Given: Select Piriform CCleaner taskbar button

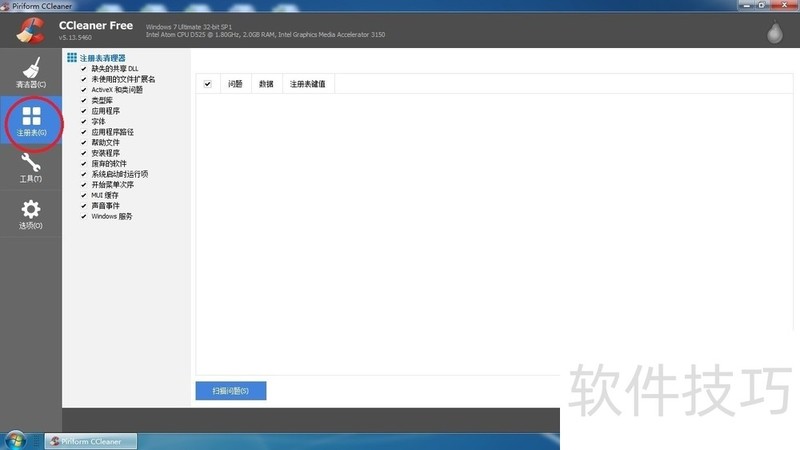Looking at the screenshot, I should (91, 441).
